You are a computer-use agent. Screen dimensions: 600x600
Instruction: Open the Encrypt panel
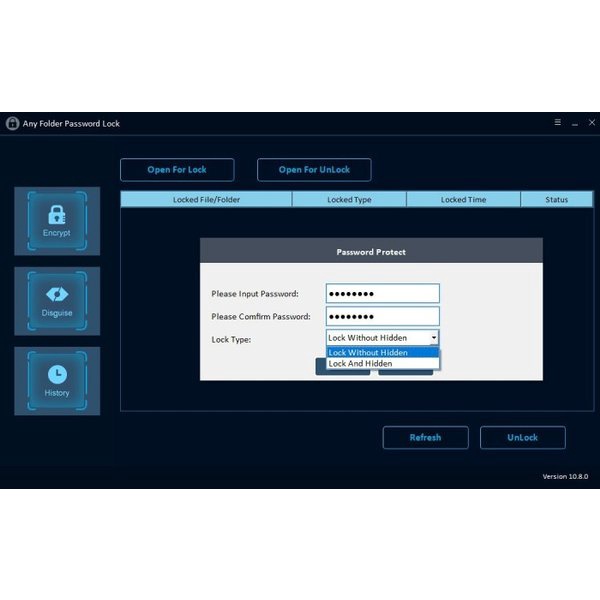click(x=57, y=221)
